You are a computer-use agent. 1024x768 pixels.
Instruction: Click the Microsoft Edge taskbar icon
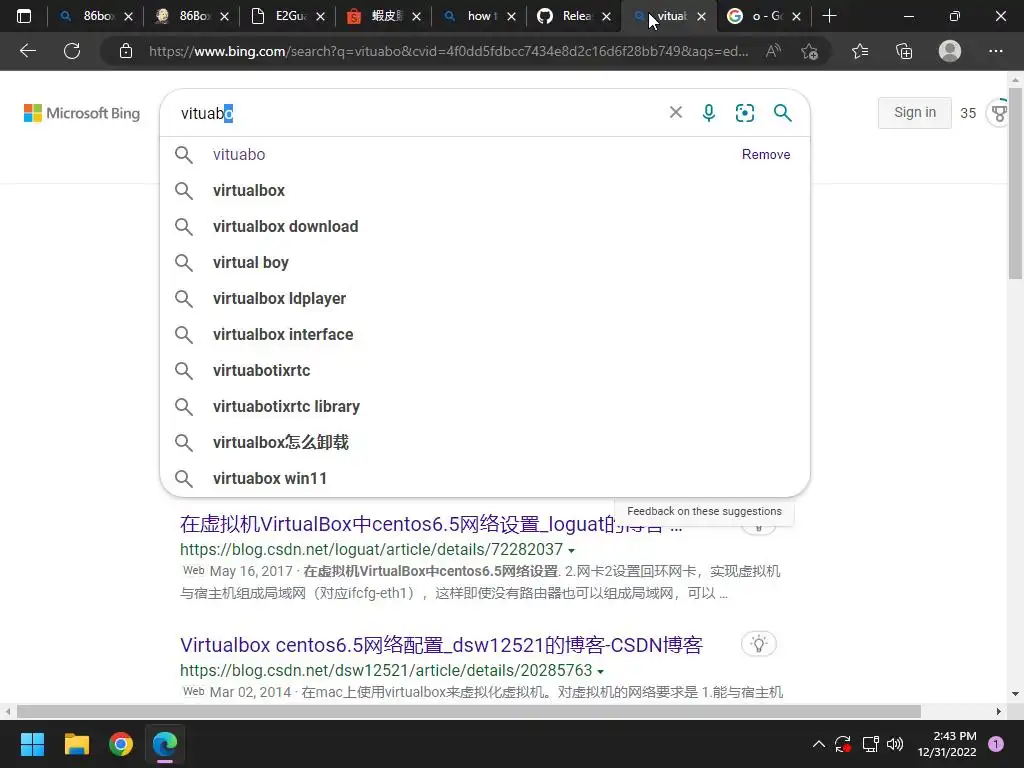(165, 744)
